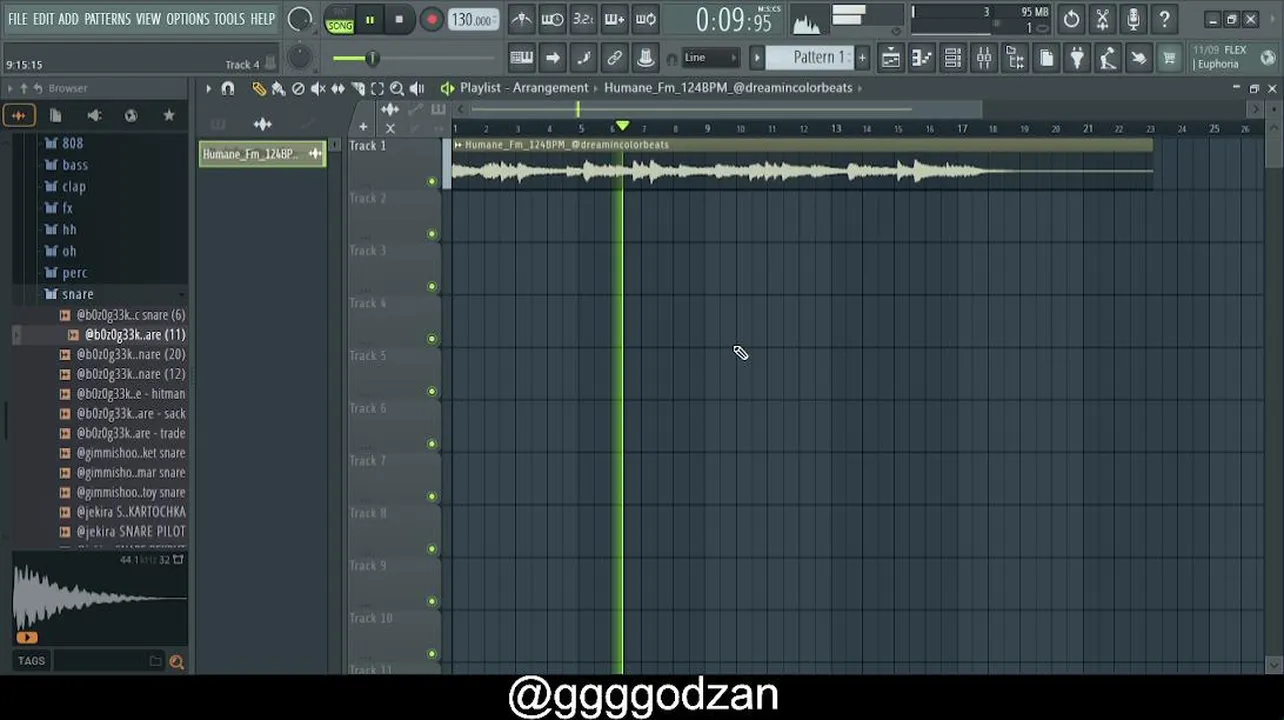Open the content library shopping cart
1284x720 pixels.
click(1169, 58)
